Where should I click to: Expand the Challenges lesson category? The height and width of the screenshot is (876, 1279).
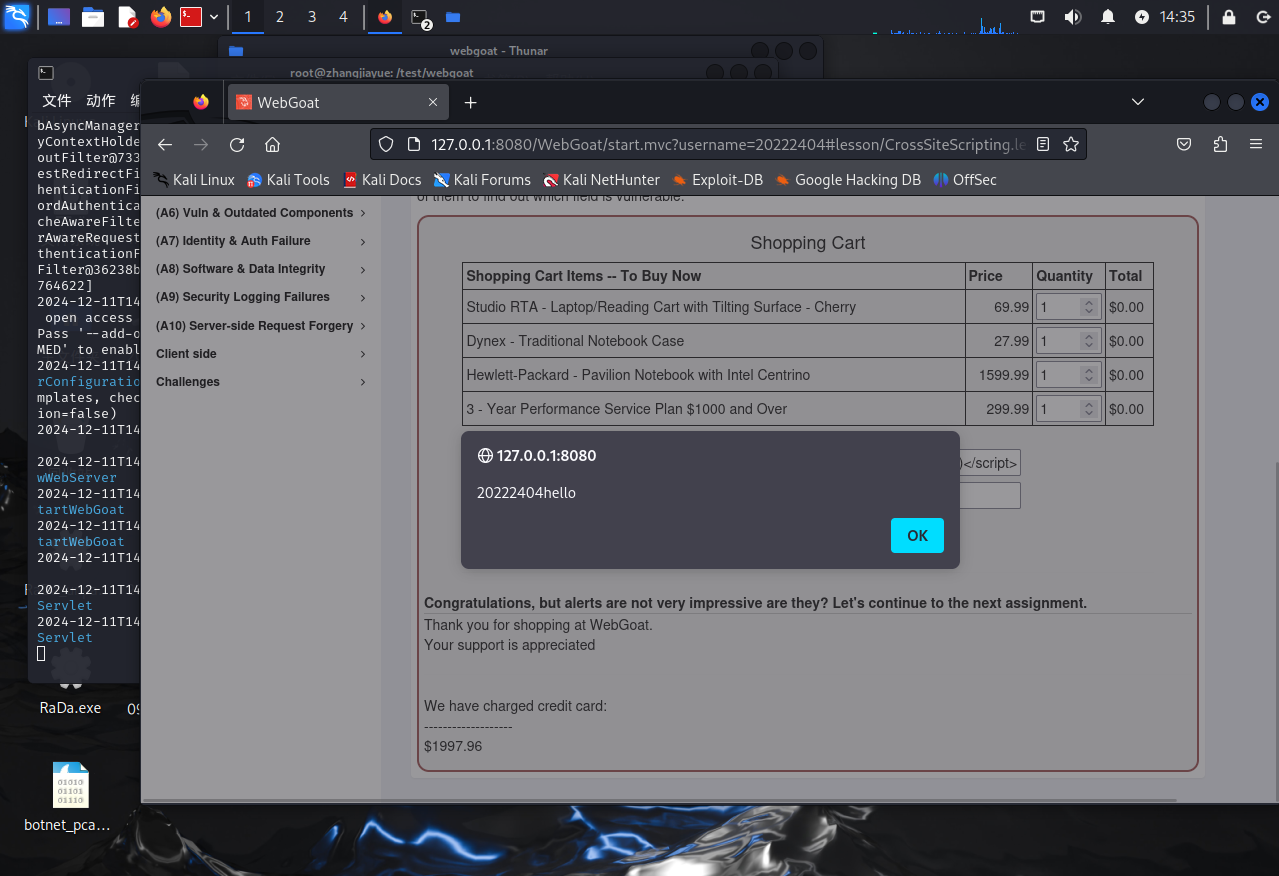coord(260,382)
